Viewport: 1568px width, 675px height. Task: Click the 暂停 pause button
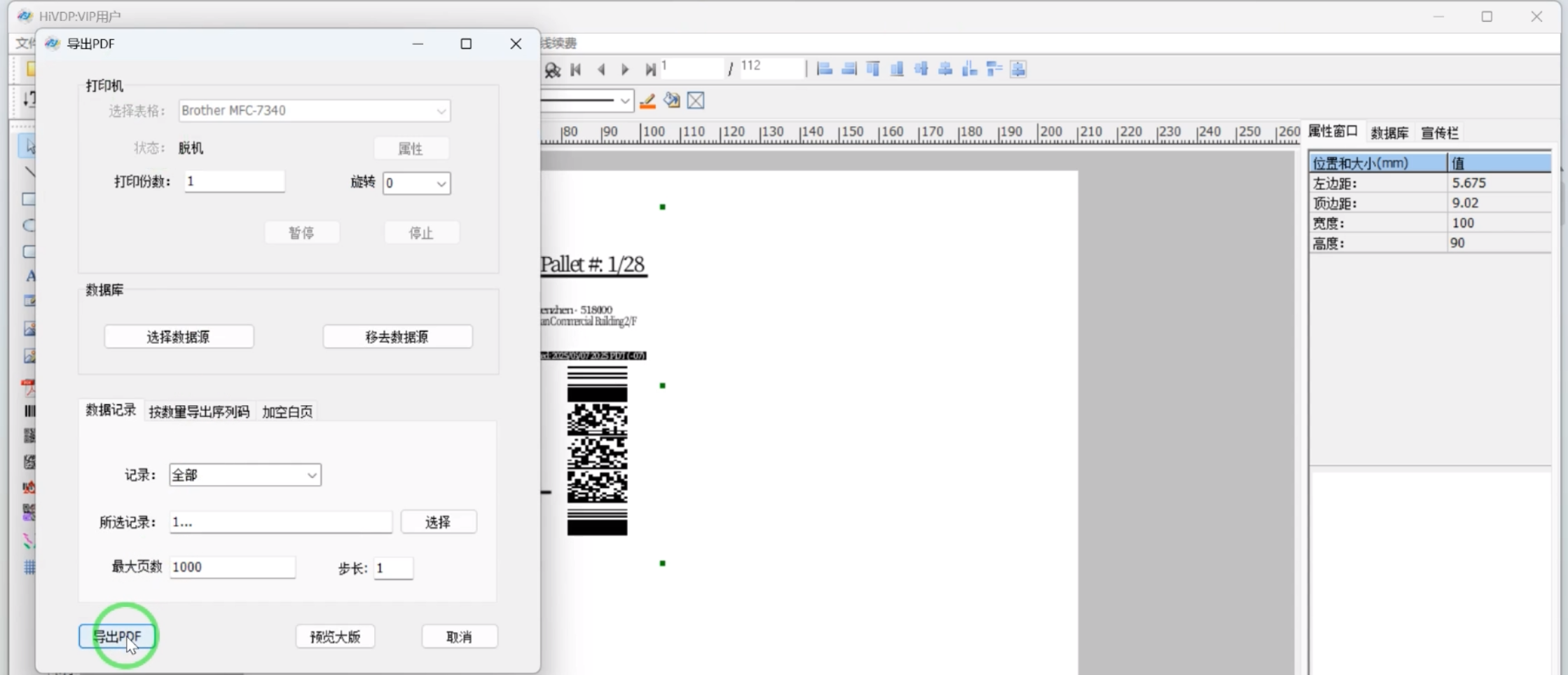pos(302,233)
